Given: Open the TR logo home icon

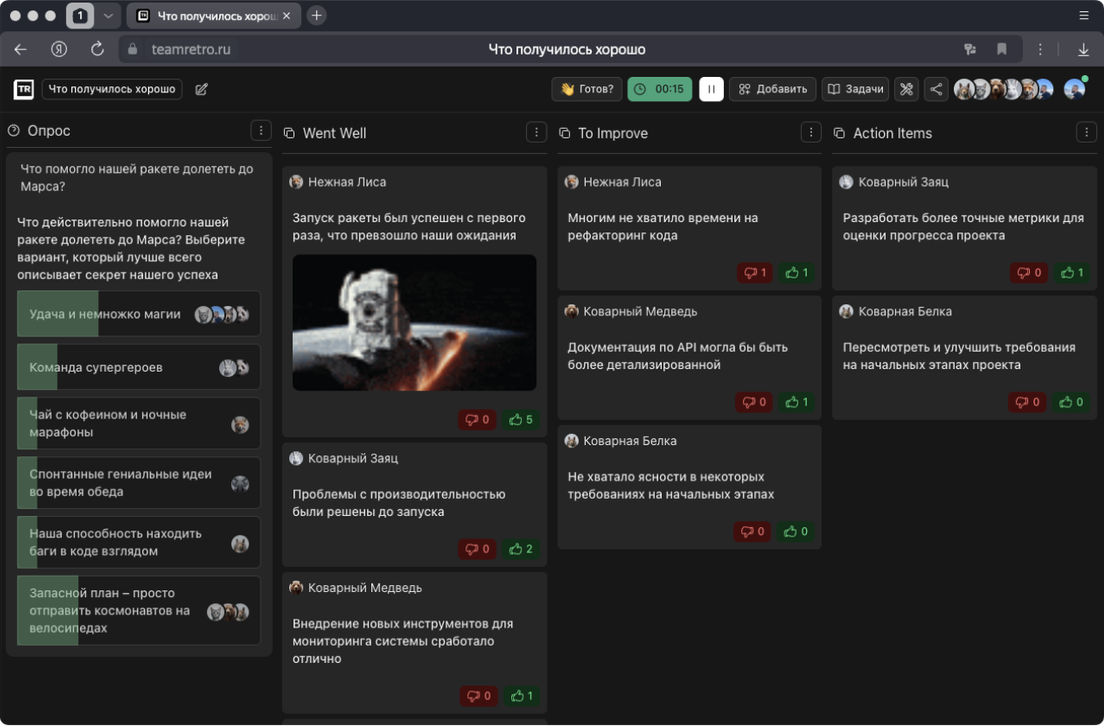Looking at the screenshot, I should coord(23,89).
